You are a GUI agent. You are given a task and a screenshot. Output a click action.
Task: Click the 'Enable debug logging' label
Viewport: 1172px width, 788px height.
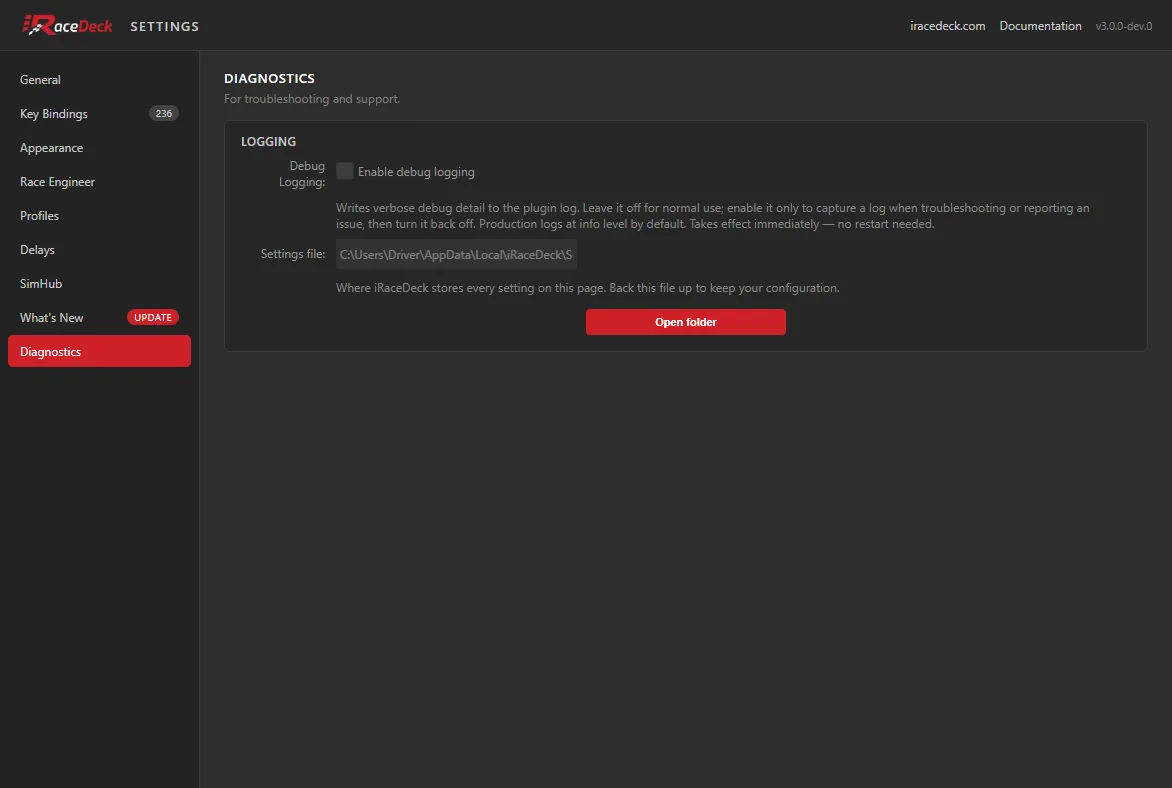point(416,172)
